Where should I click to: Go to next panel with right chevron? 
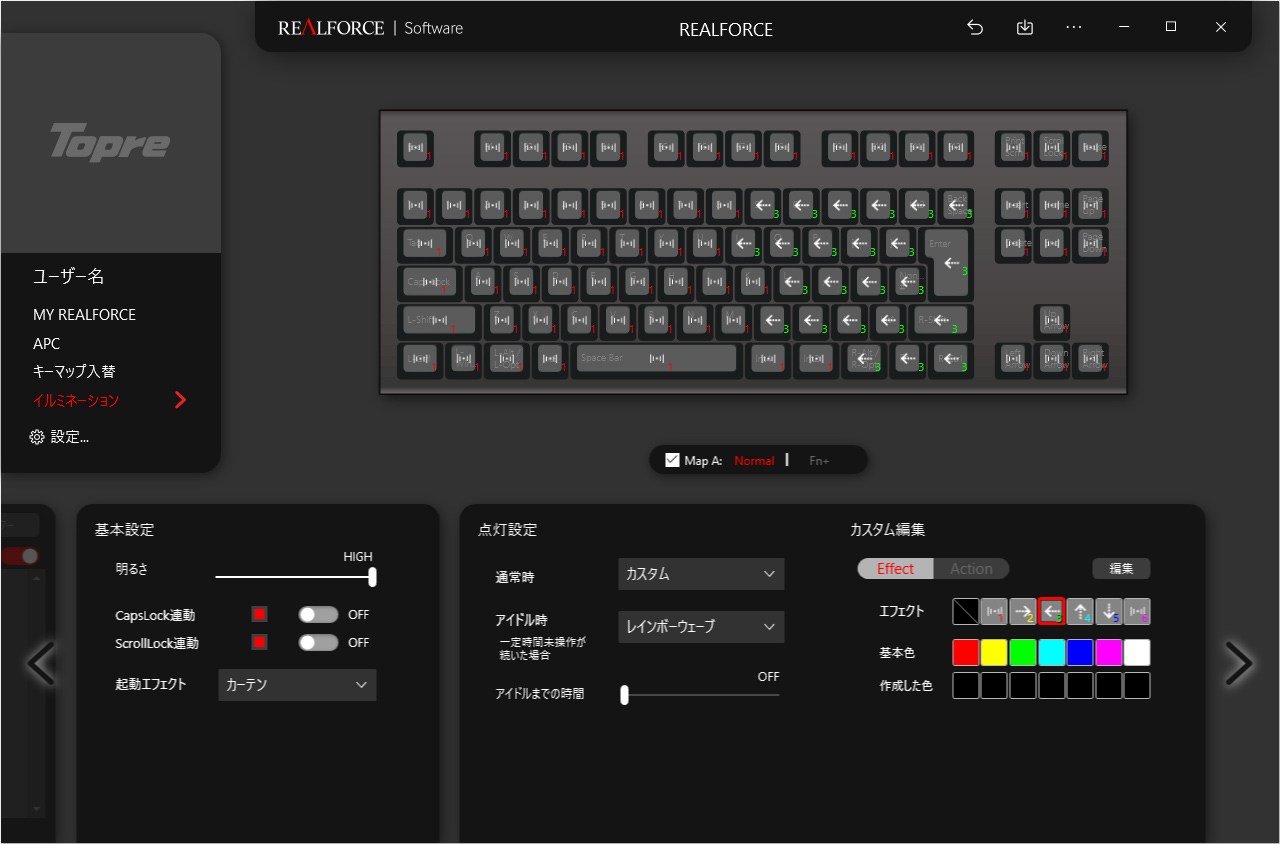point(1238,662)
